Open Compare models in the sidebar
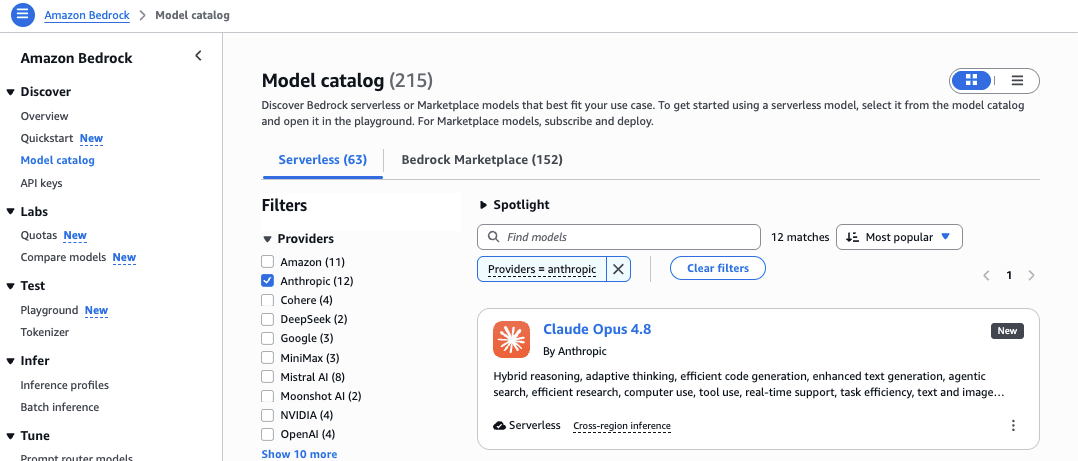 [x=63, y=257]
